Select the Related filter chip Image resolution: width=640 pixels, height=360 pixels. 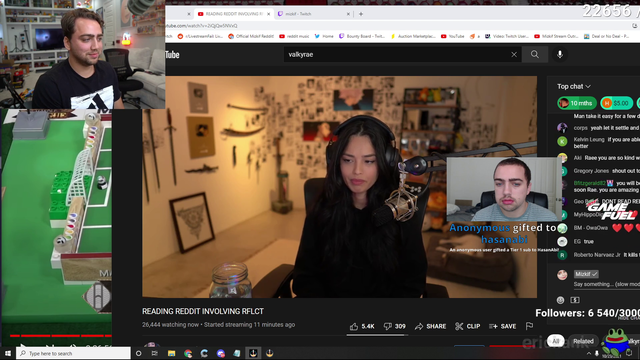pyautogui.click(x=583, y=341)
